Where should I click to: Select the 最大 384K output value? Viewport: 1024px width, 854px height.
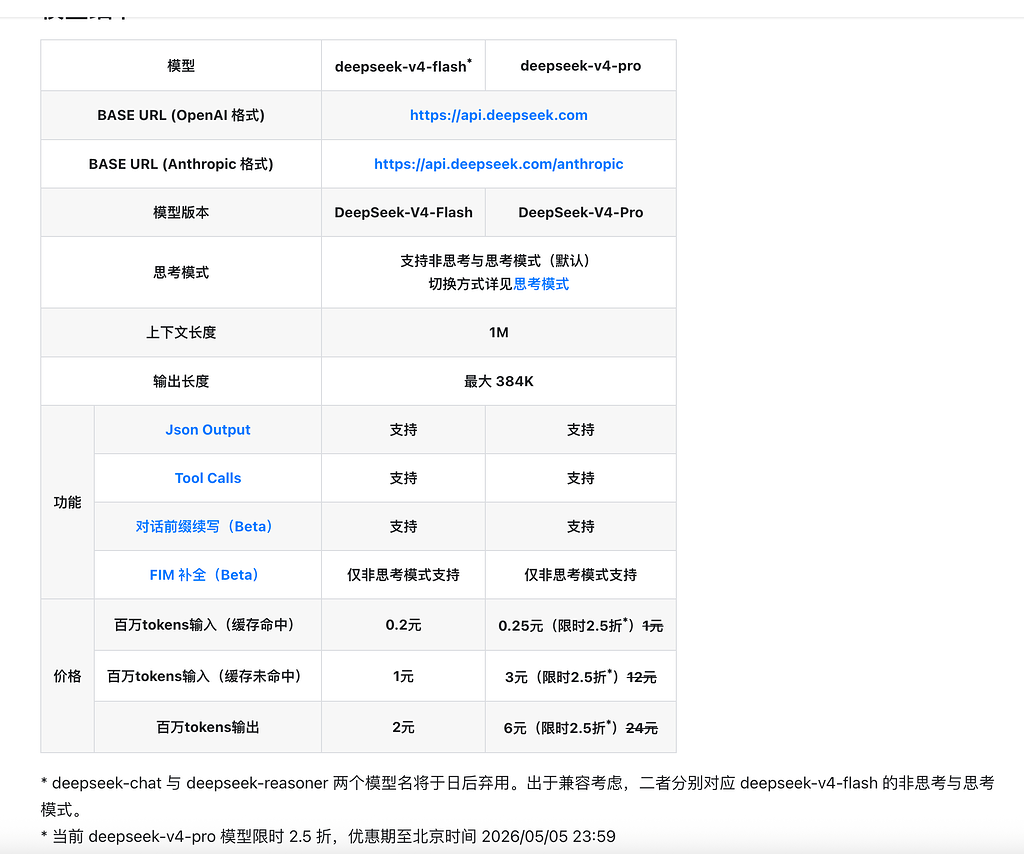tap(498, 381)
